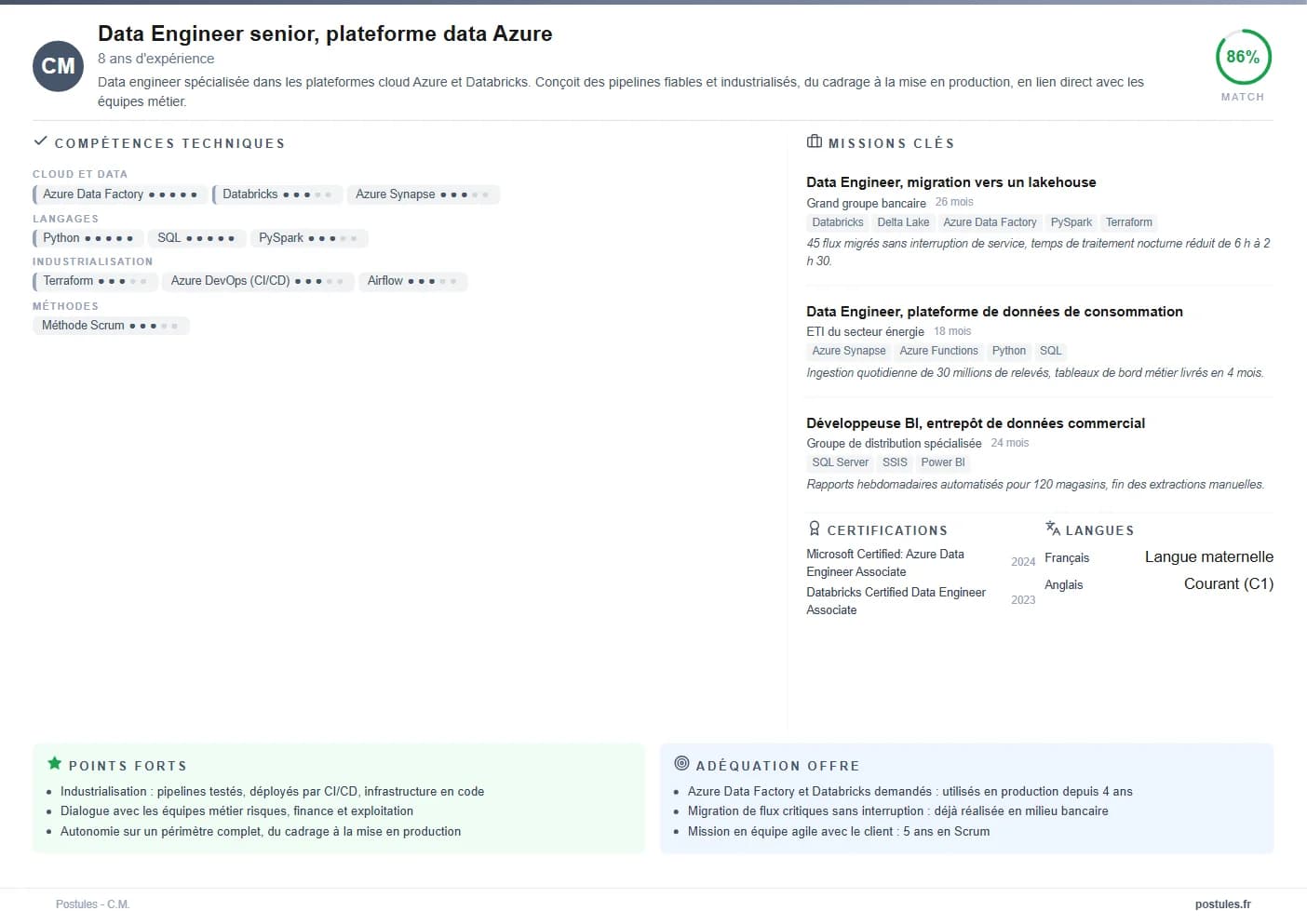Select the Terraform skill chip under Industrialisation
The height and width of the screenshot is (924, 1307).
coord(94,281)
